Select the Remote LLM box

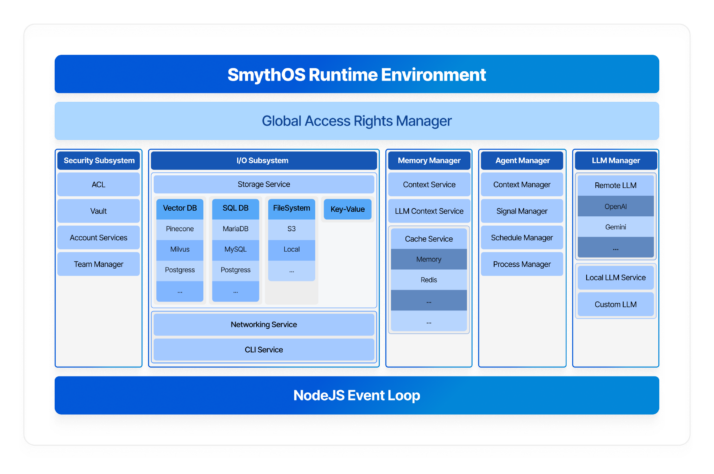click(x=616, y=185)
